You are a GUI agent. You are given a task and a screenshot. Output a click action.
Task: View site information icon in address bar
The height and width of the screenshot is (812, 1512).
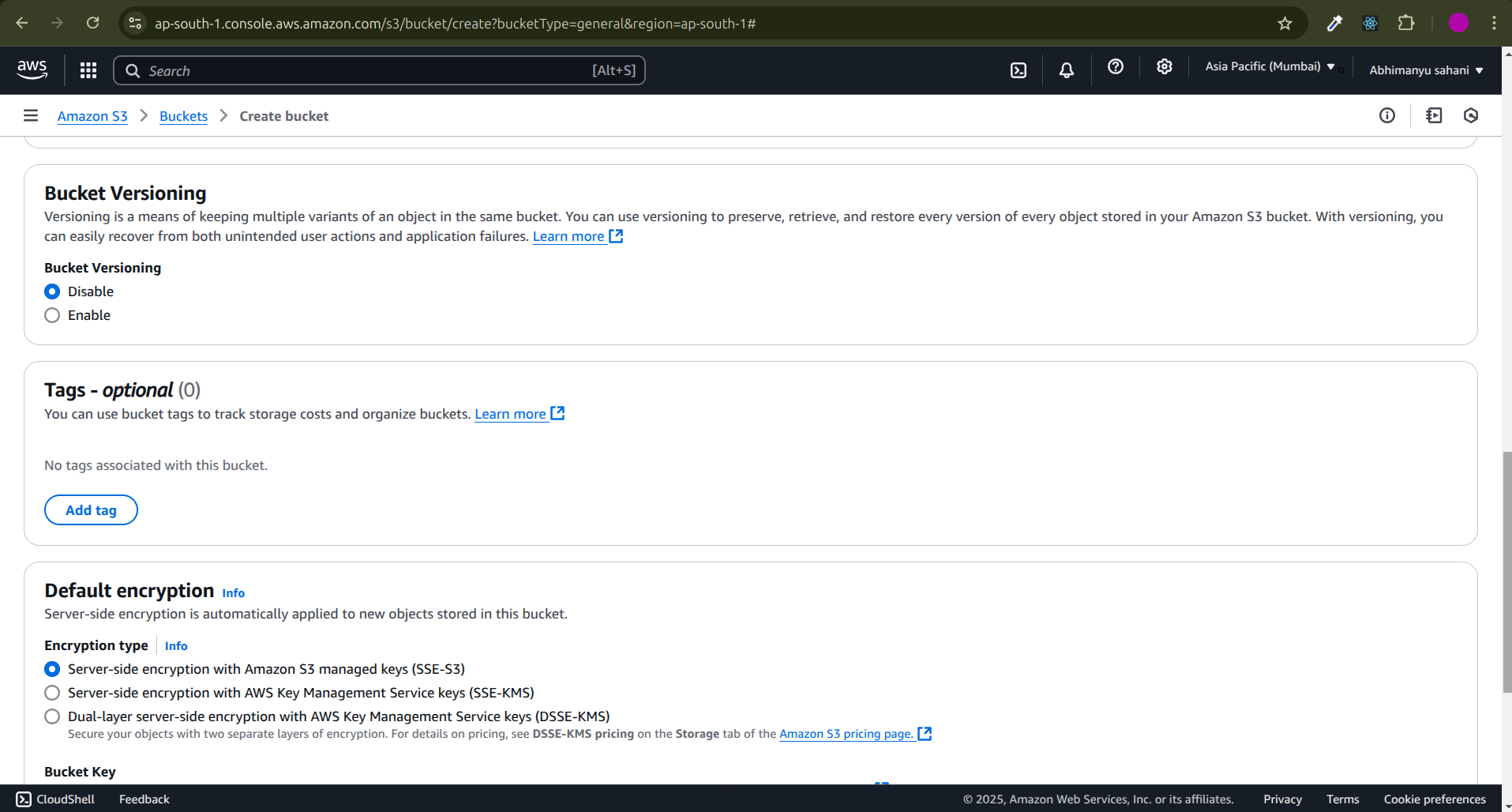(136, 23)
